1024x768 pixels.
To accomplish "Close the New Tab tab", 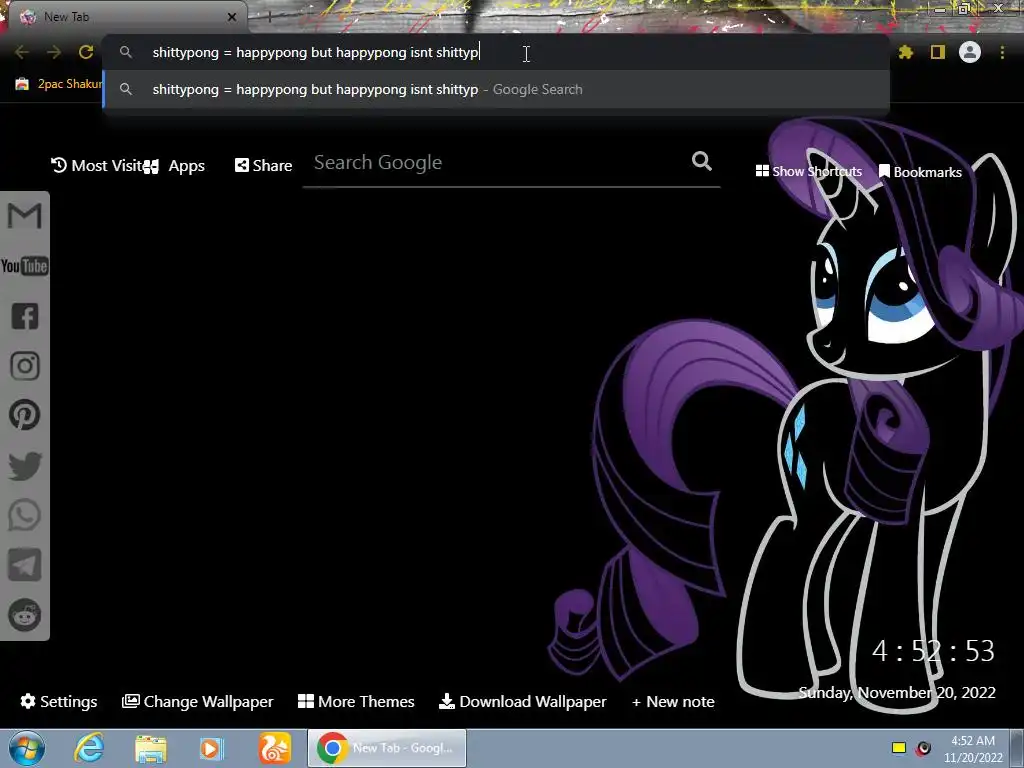I will [x=232, y=17].
